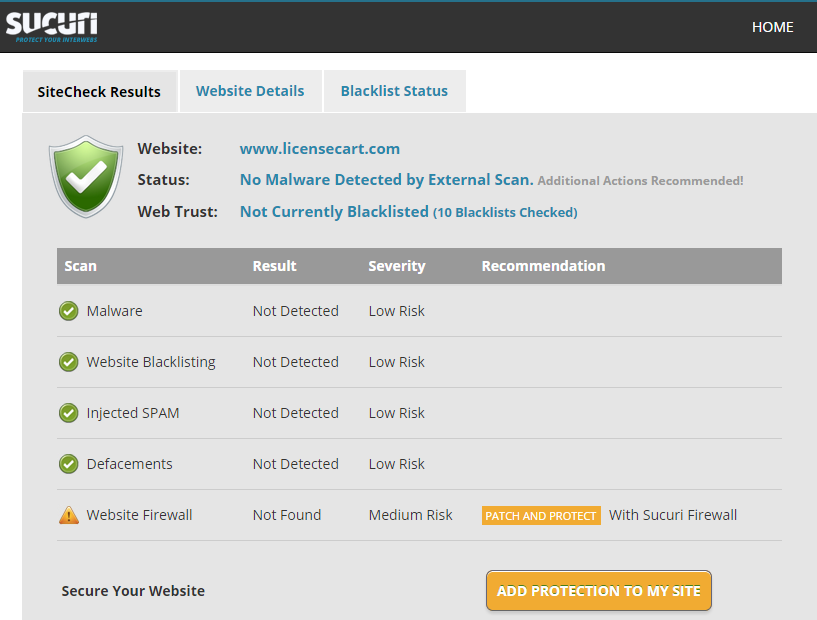Viewport: 817px width, 620px height.
Task: Click the Website: label
Action: click(x=170, y=149)
